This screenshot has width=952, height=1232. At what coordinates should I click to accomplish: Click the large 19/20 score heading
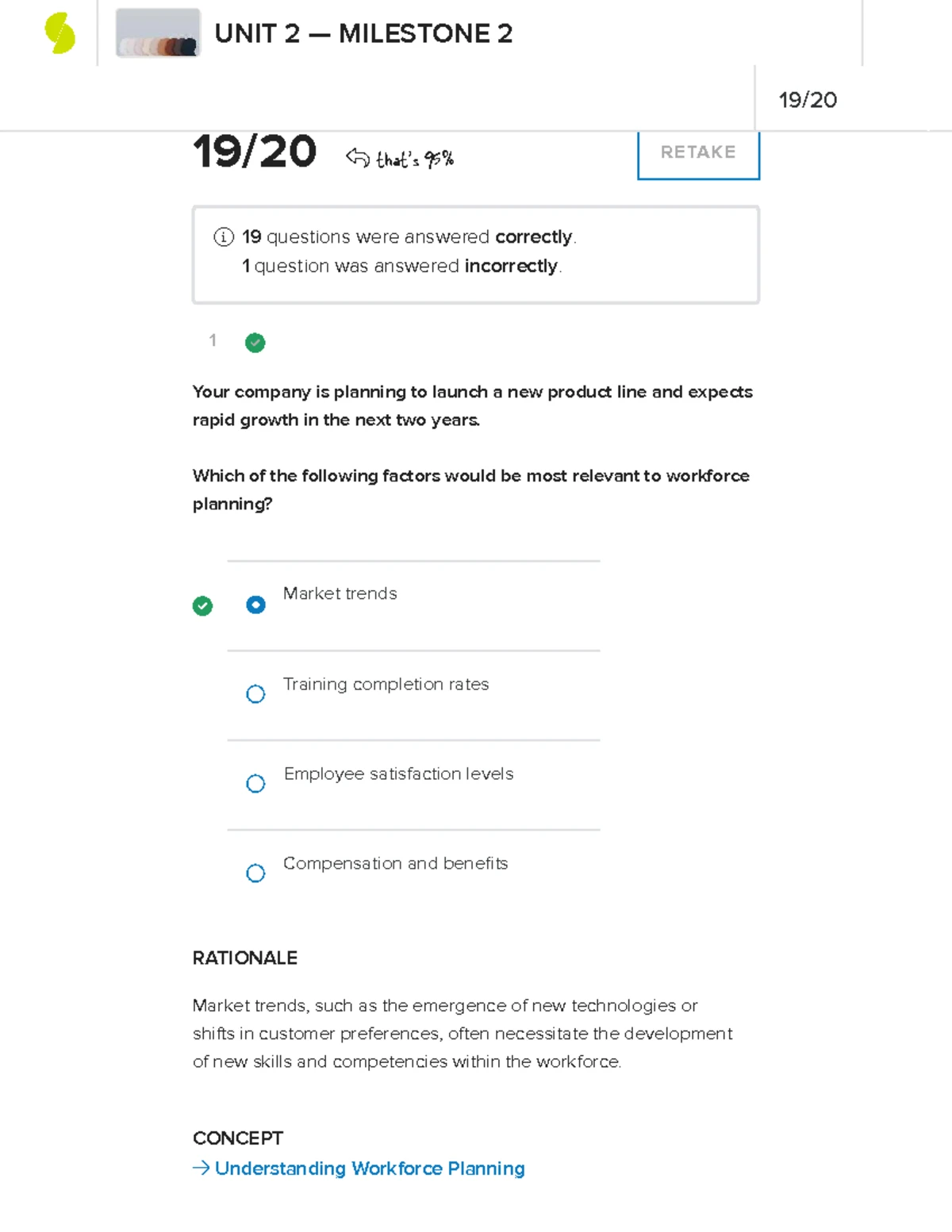[x=255, y=152]
